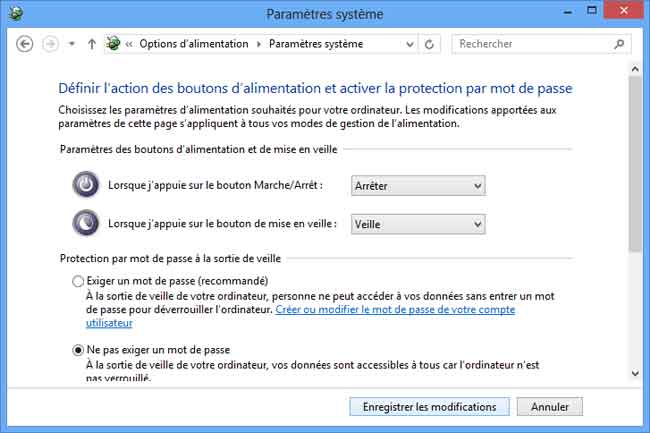The height and width of the screenshot is (433, 650).
Task: Click the back navigation arrow
Action: [26, 44]
